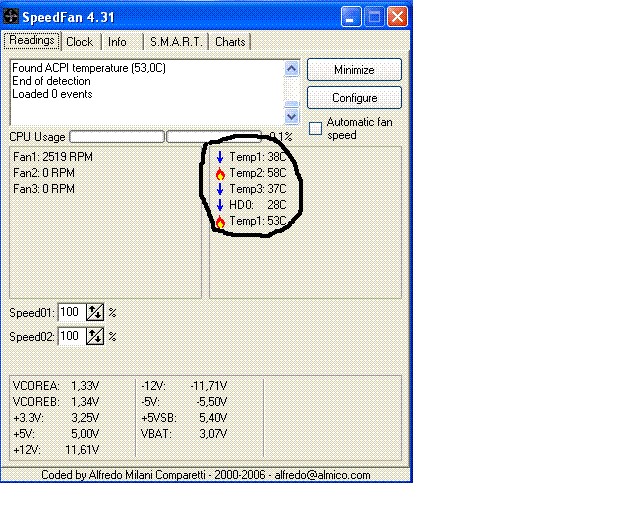Click the Minimize button
Image resolution: width=640 pixels, height=512 pixels.
coord(354,70)
